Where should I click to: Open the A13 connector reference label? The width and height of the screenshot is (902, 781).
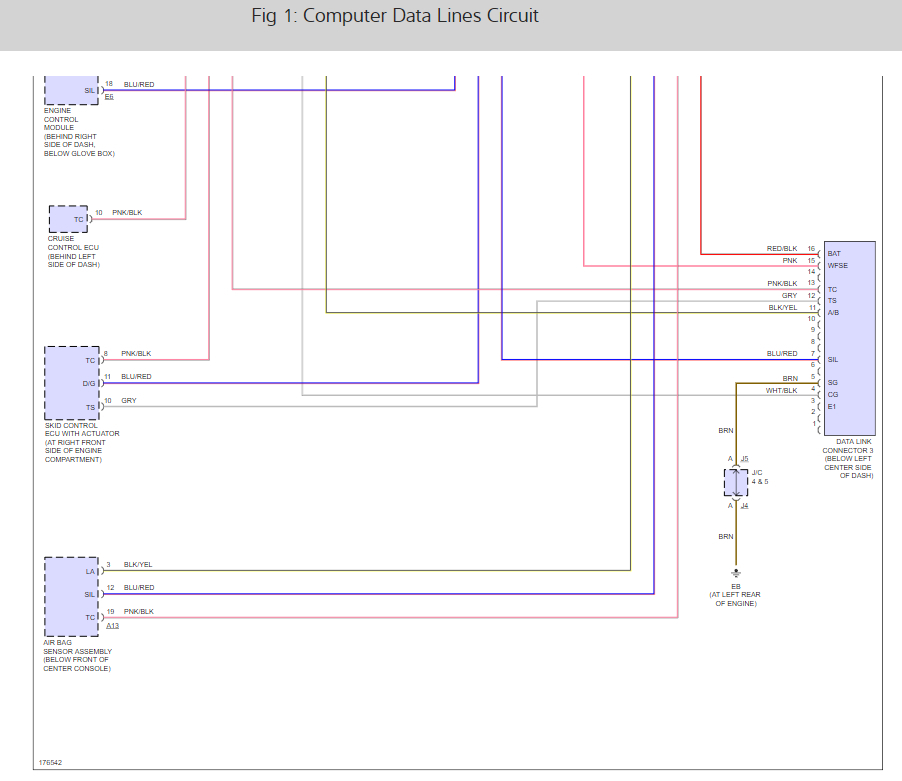112,626
